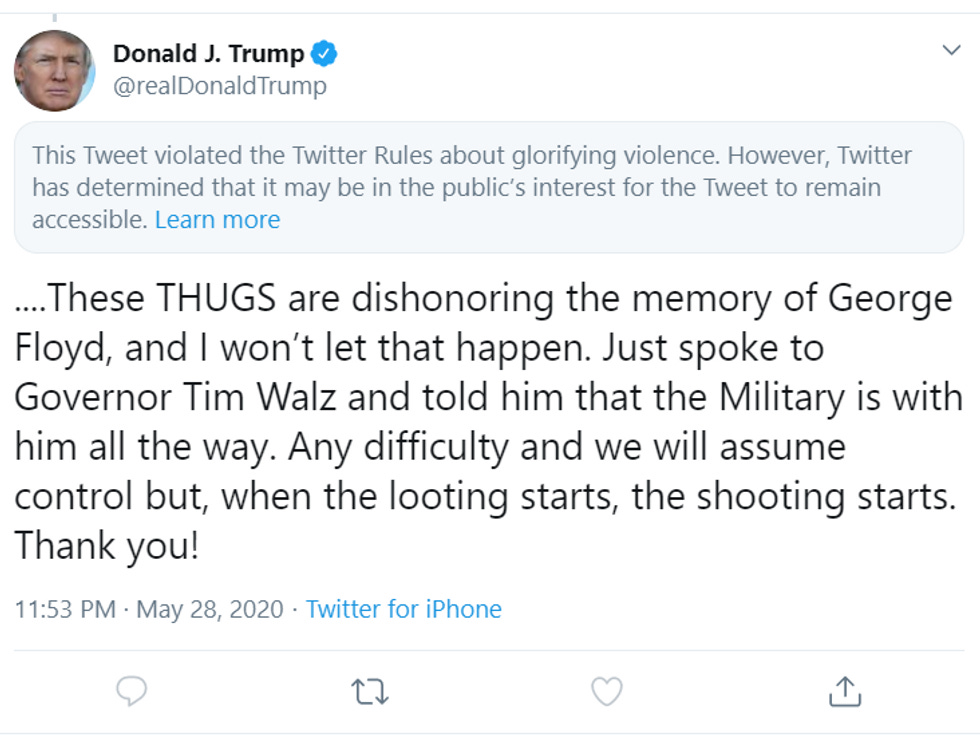Click the verified badge next to Donald J. Trump

coord(323,55)
